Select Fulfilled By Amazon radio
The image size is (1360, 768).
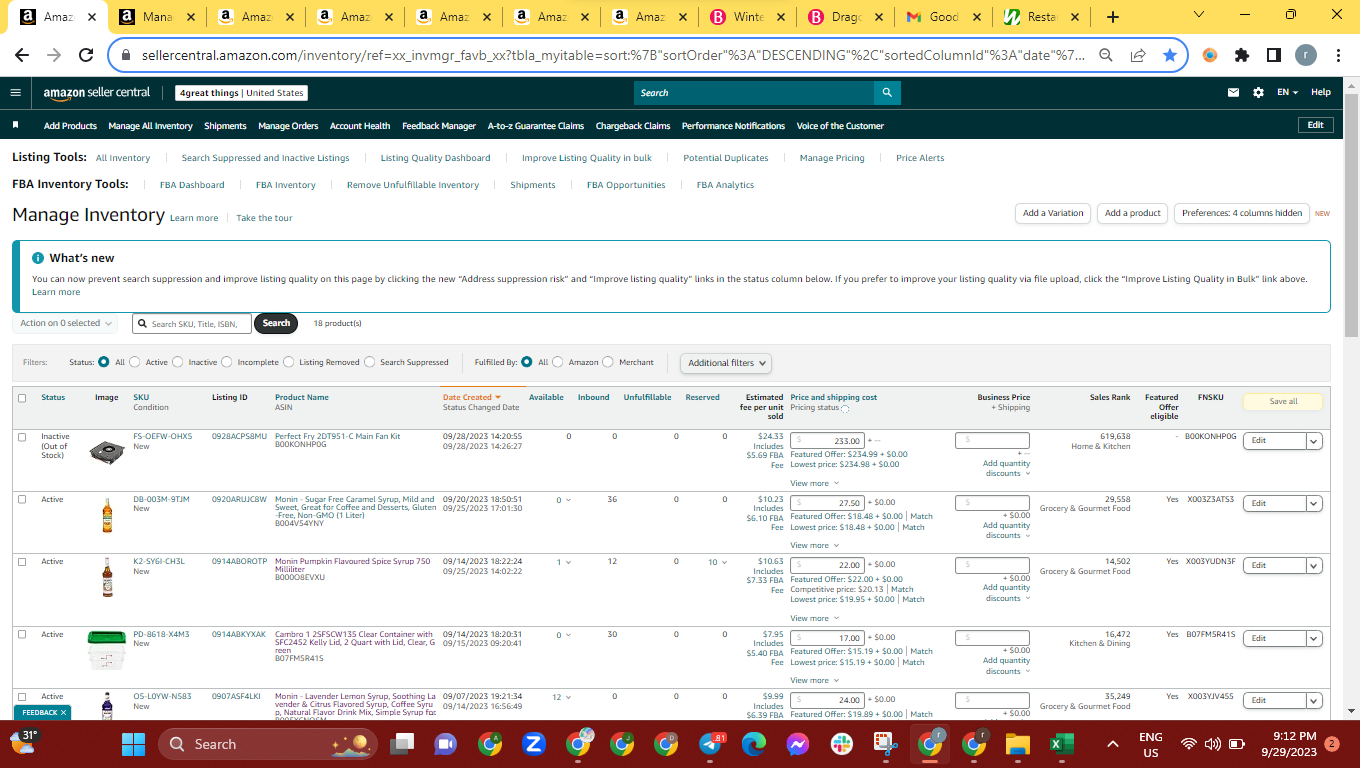point(558,362)
